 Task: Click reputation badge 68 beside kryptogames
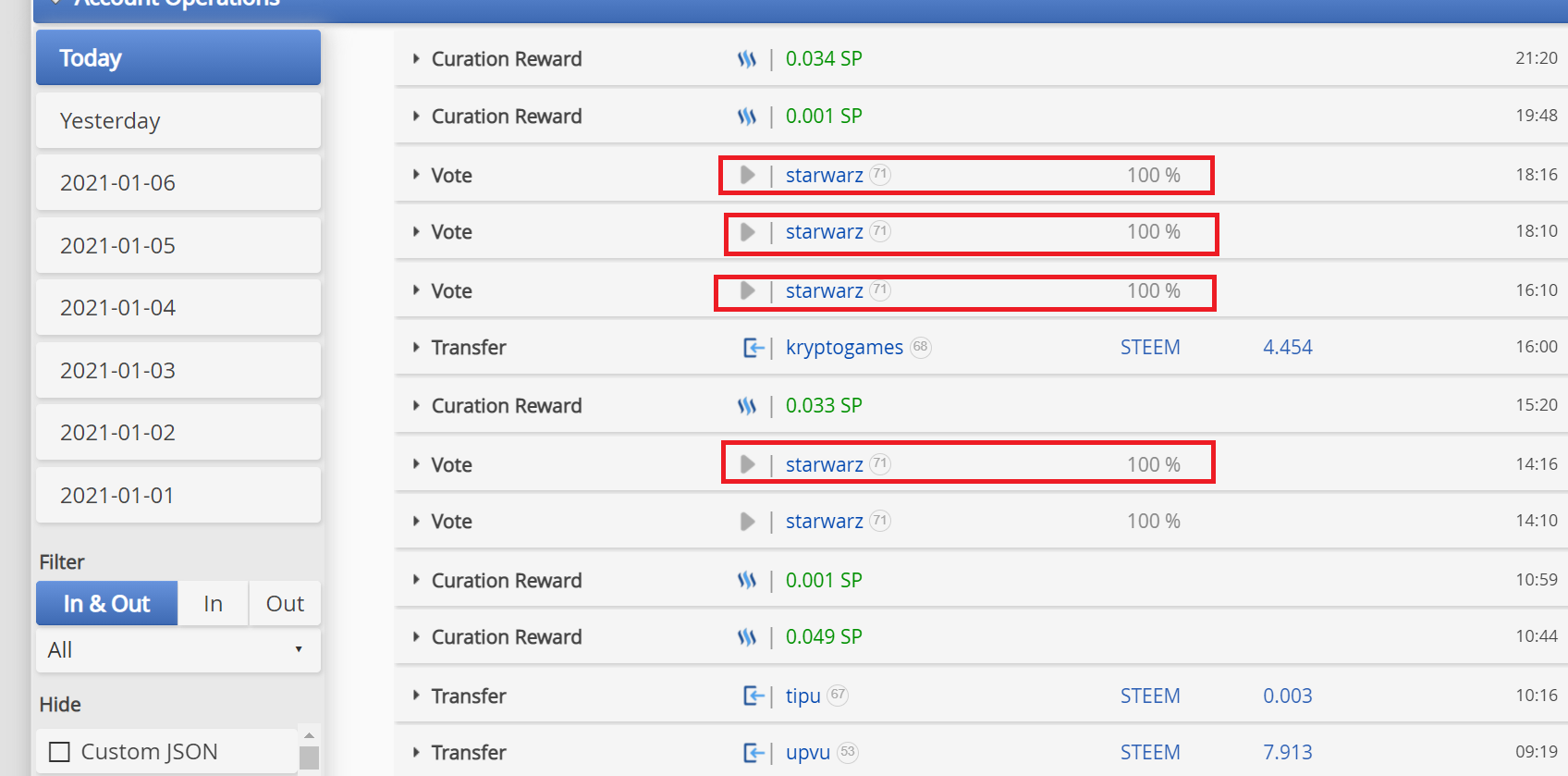[920, 348]
